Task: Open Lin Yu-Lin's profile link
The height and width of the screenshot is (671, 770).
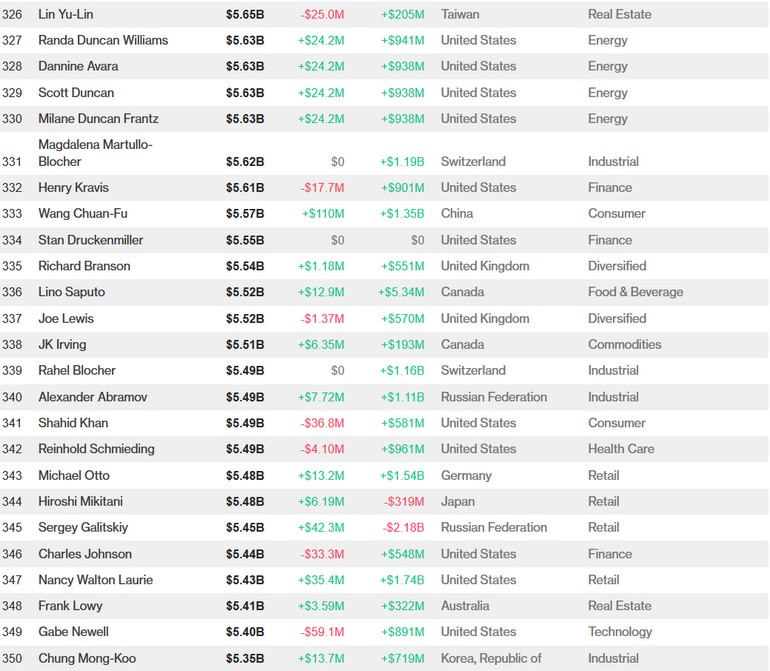Action: point(65,14)
